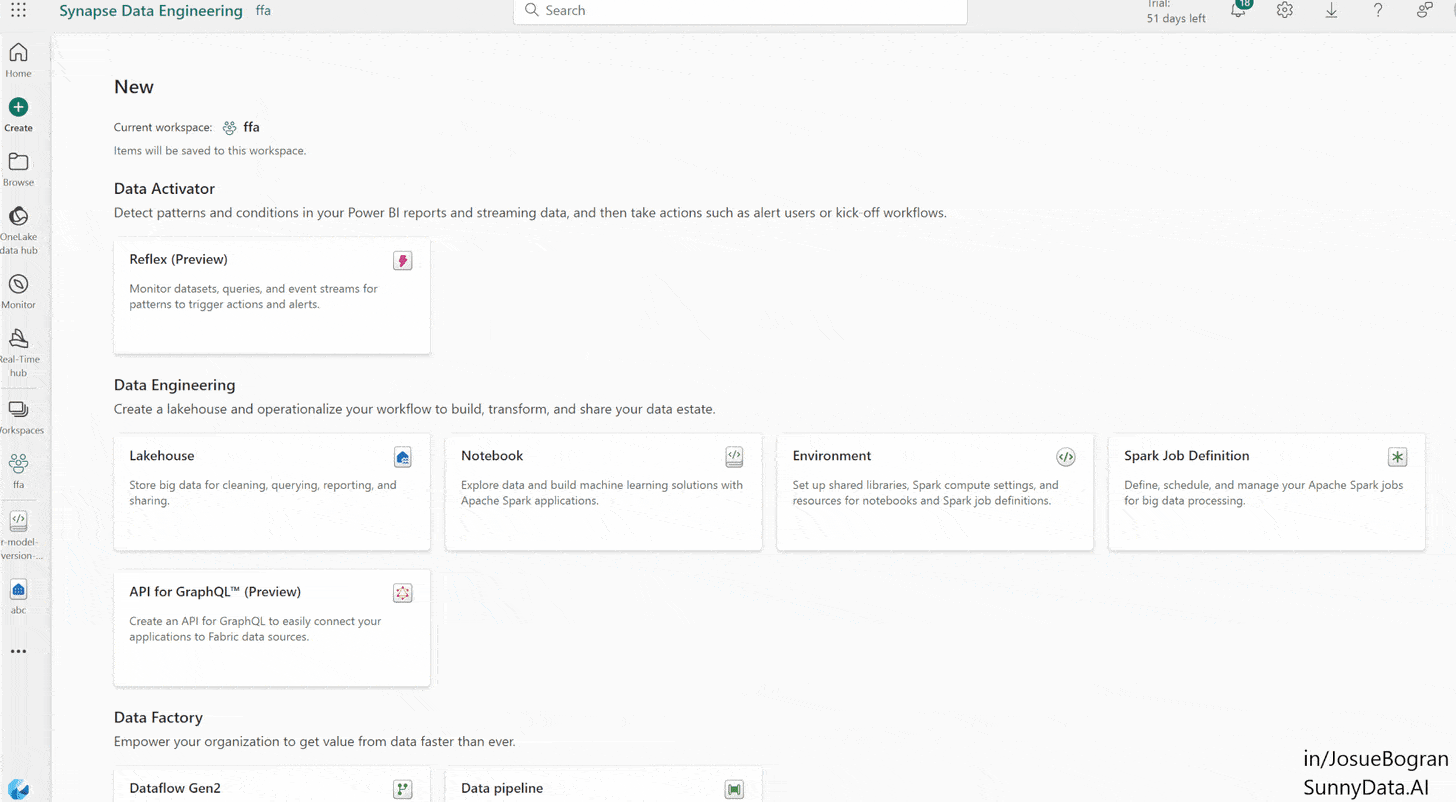Open Help question mark icon
The height and width of the screenshot is (802, 1456).
(x=1378, y=10)
